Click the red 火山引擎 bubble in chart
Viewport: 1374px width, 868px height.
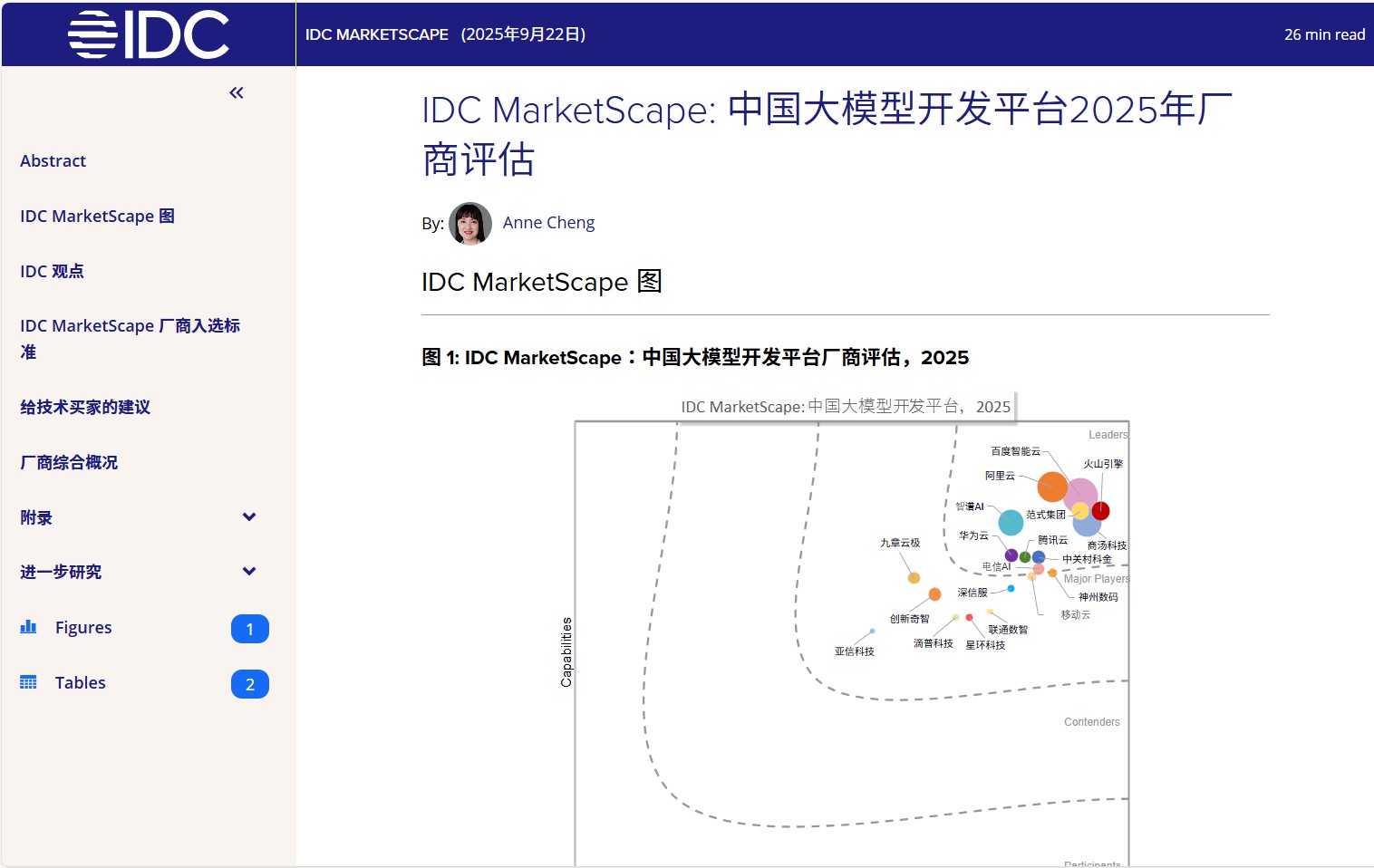(x=1101, y=511)
